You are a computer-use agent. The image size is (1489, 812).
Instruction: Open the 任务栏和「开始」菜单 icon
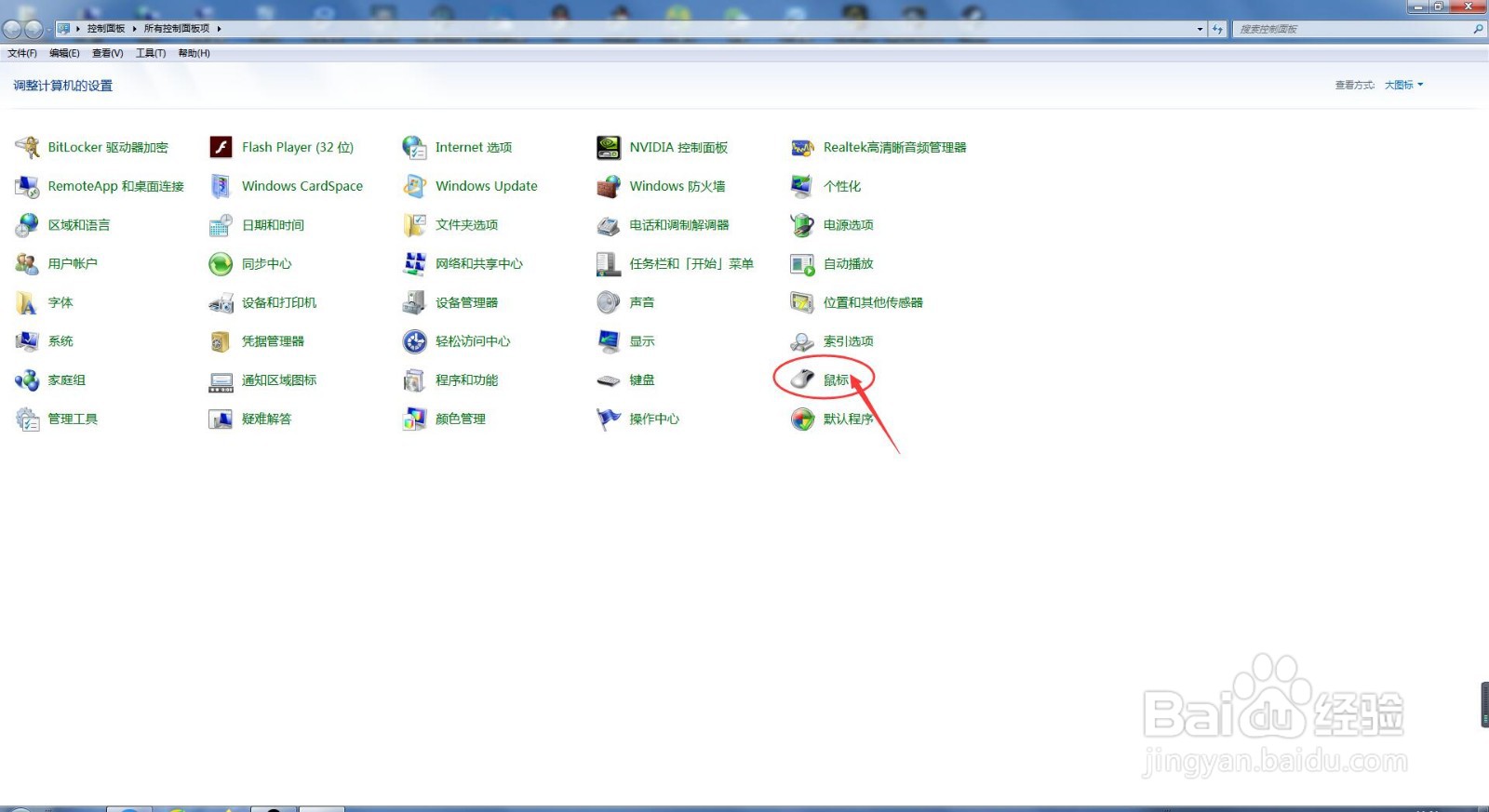point(609,264)
